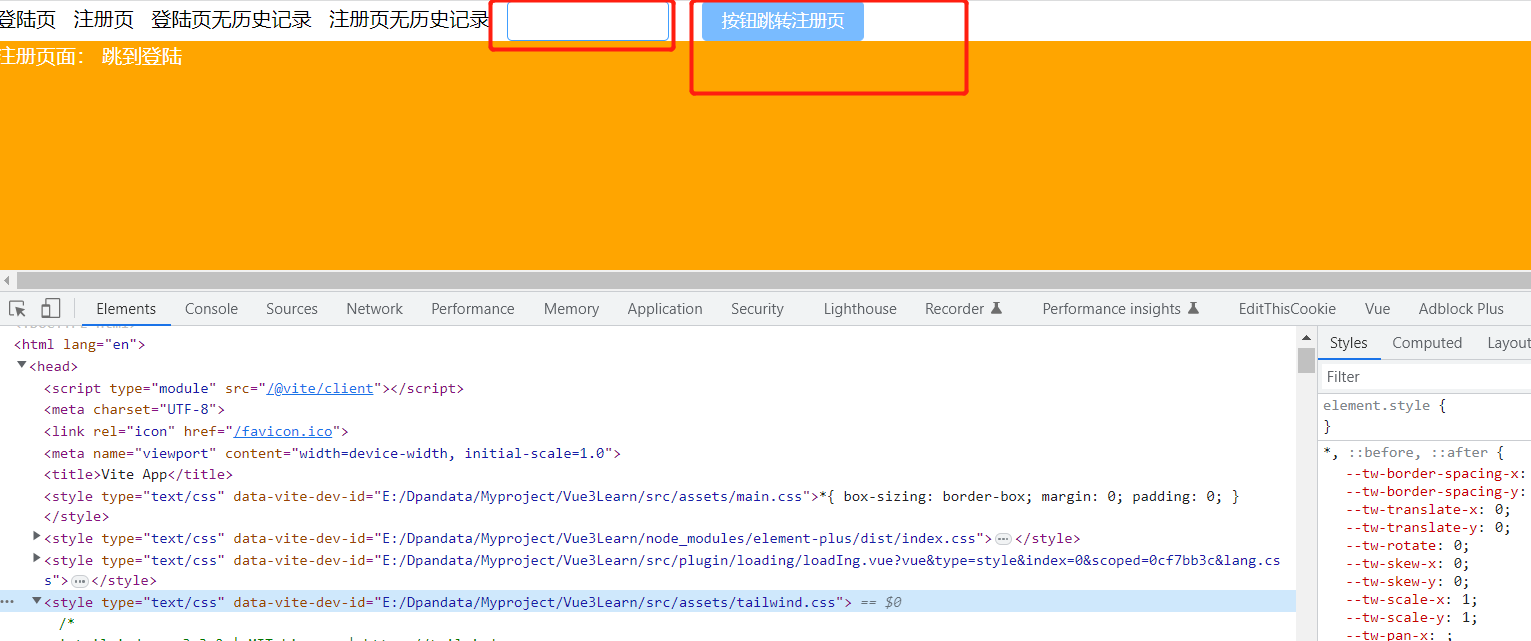Open the /favicon.ico resource link
Viewport: 1531px width, 641px height.
[284, 430]
